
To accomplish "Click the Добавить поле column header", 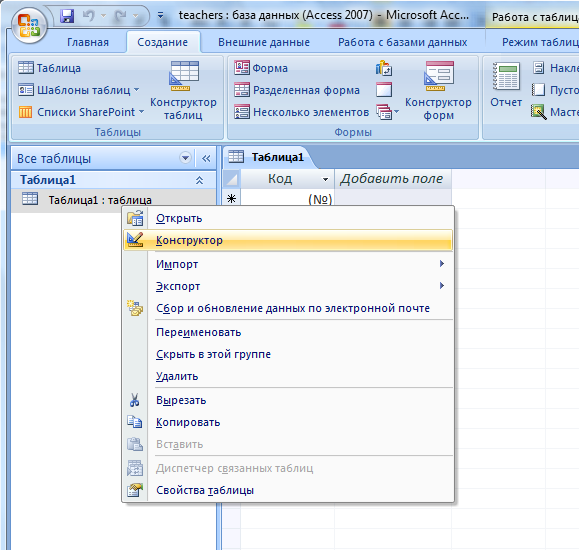I will click(x=392, y=179).
